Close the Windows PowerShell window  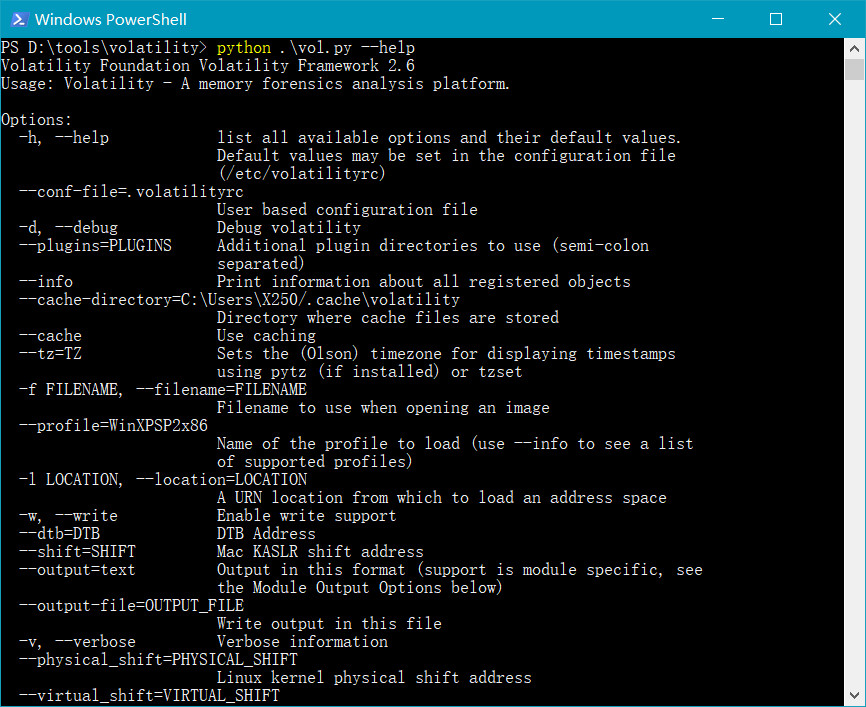click(x=835, y=19)
